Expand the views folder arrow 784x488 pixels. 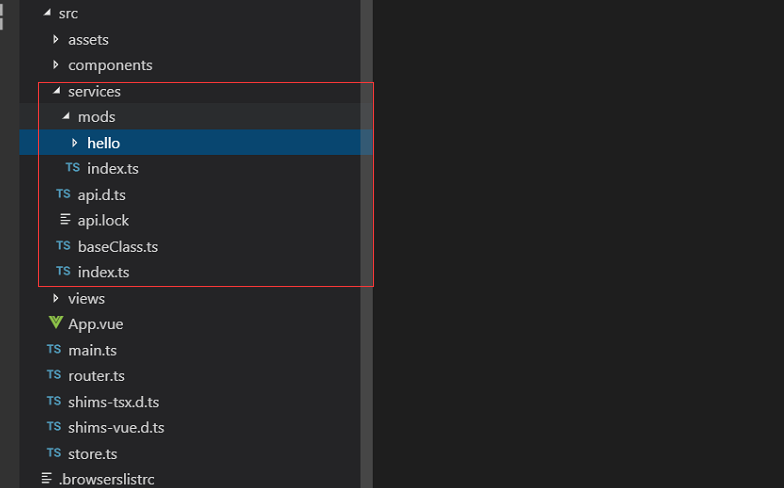(56, 298)
